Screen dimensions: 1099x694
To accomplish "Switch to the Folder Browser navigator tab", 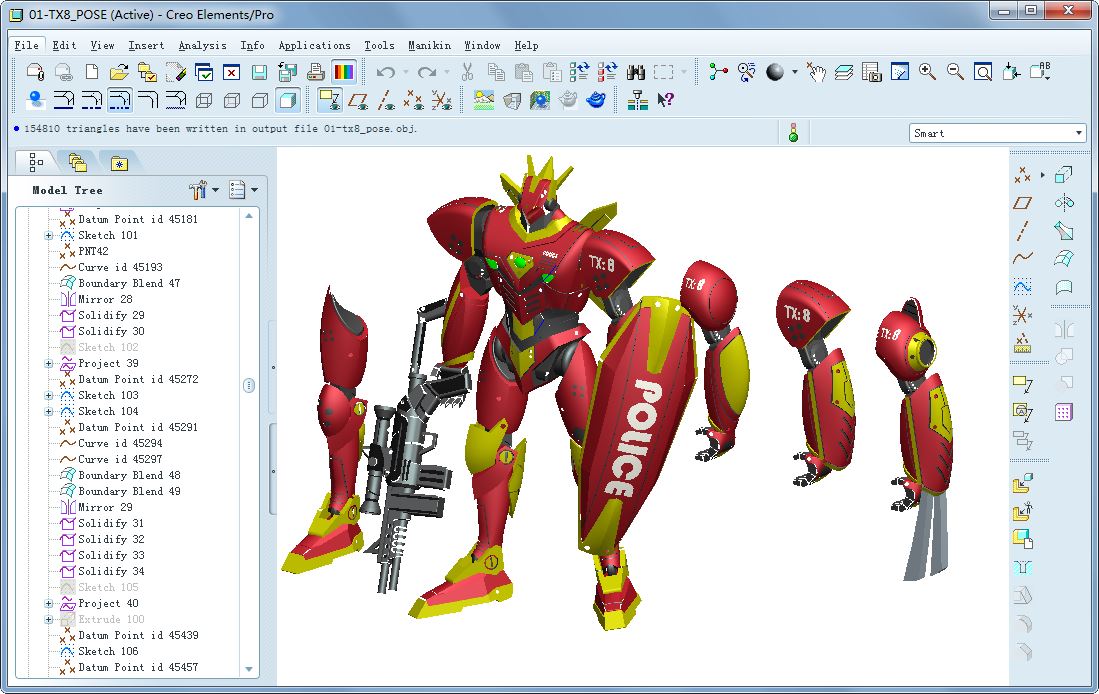I will (77, 163).
